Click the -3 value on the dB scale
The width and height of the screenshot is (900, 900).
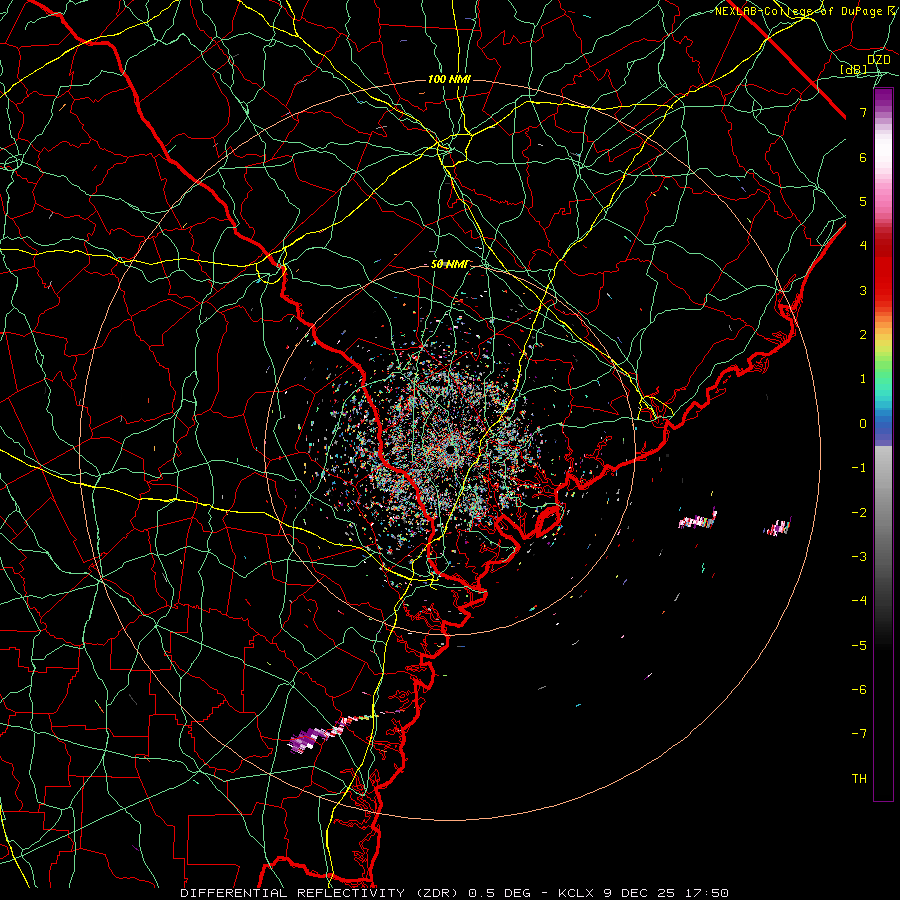859,556
